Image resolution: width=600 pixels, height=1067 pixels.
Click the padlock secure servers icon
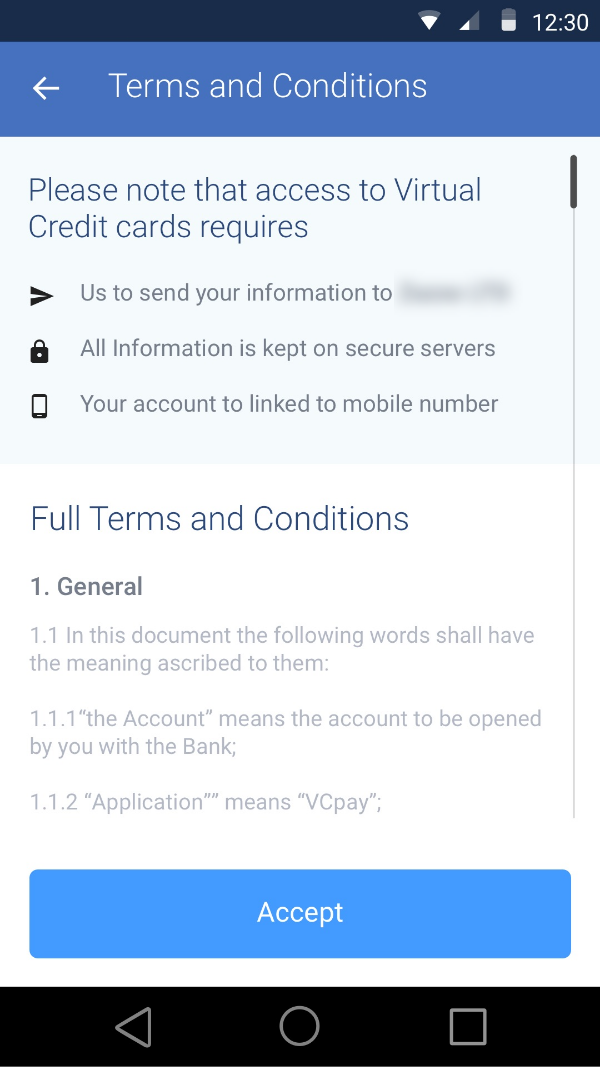(x=39, y=351)
